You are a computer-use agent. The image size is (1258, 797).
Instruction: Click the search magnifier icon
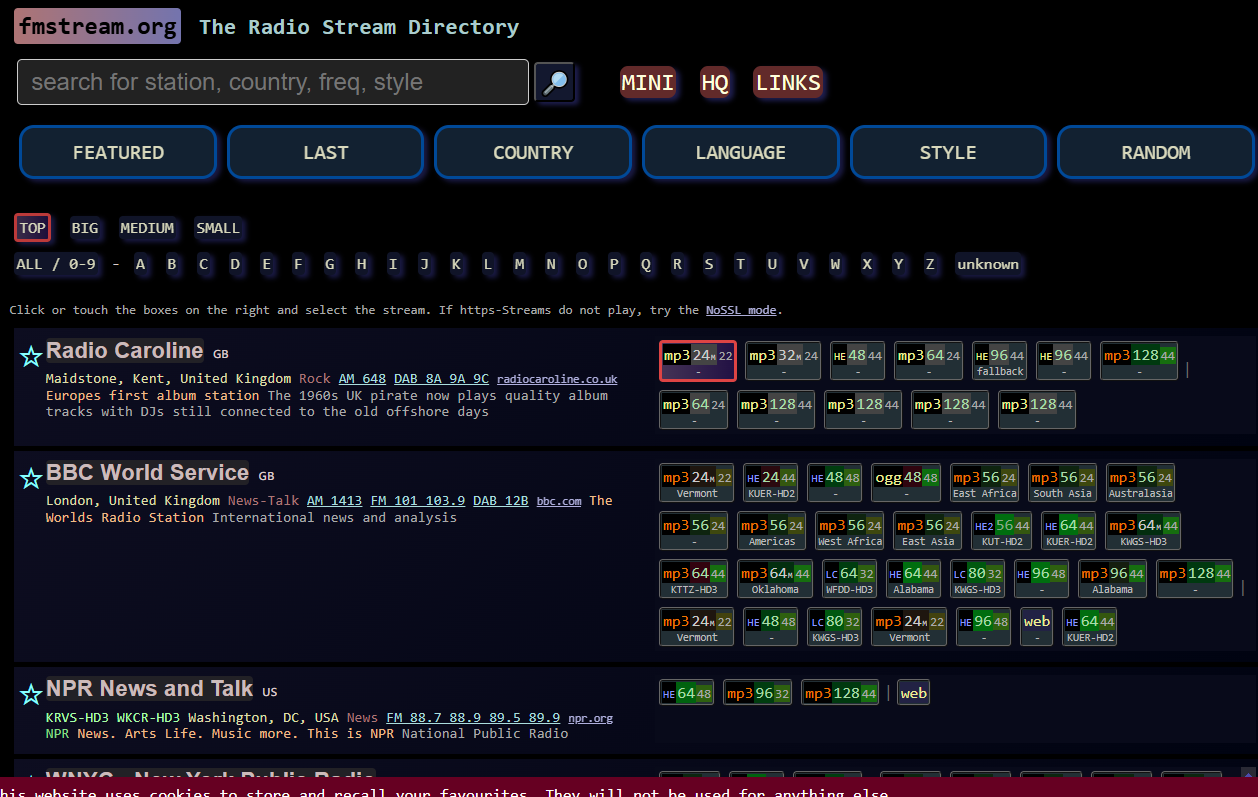[556, 82]
